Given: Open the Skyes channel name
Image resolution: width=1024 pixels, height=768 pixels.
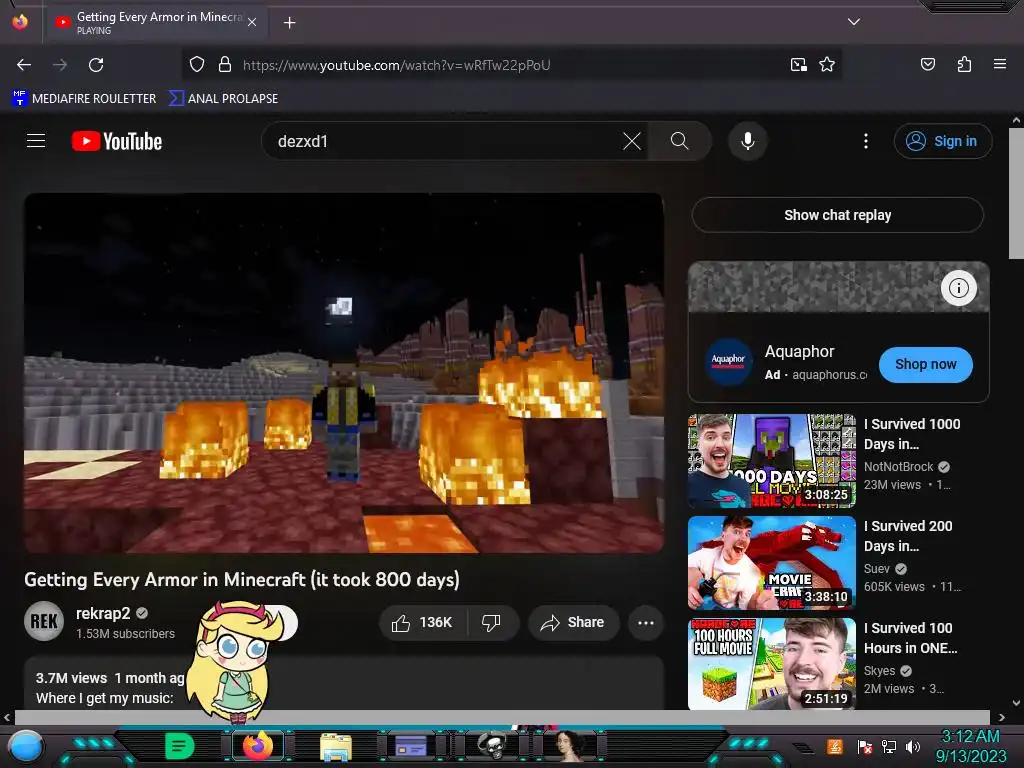Looking at the screenshot, I should click(x=879, y=671).
